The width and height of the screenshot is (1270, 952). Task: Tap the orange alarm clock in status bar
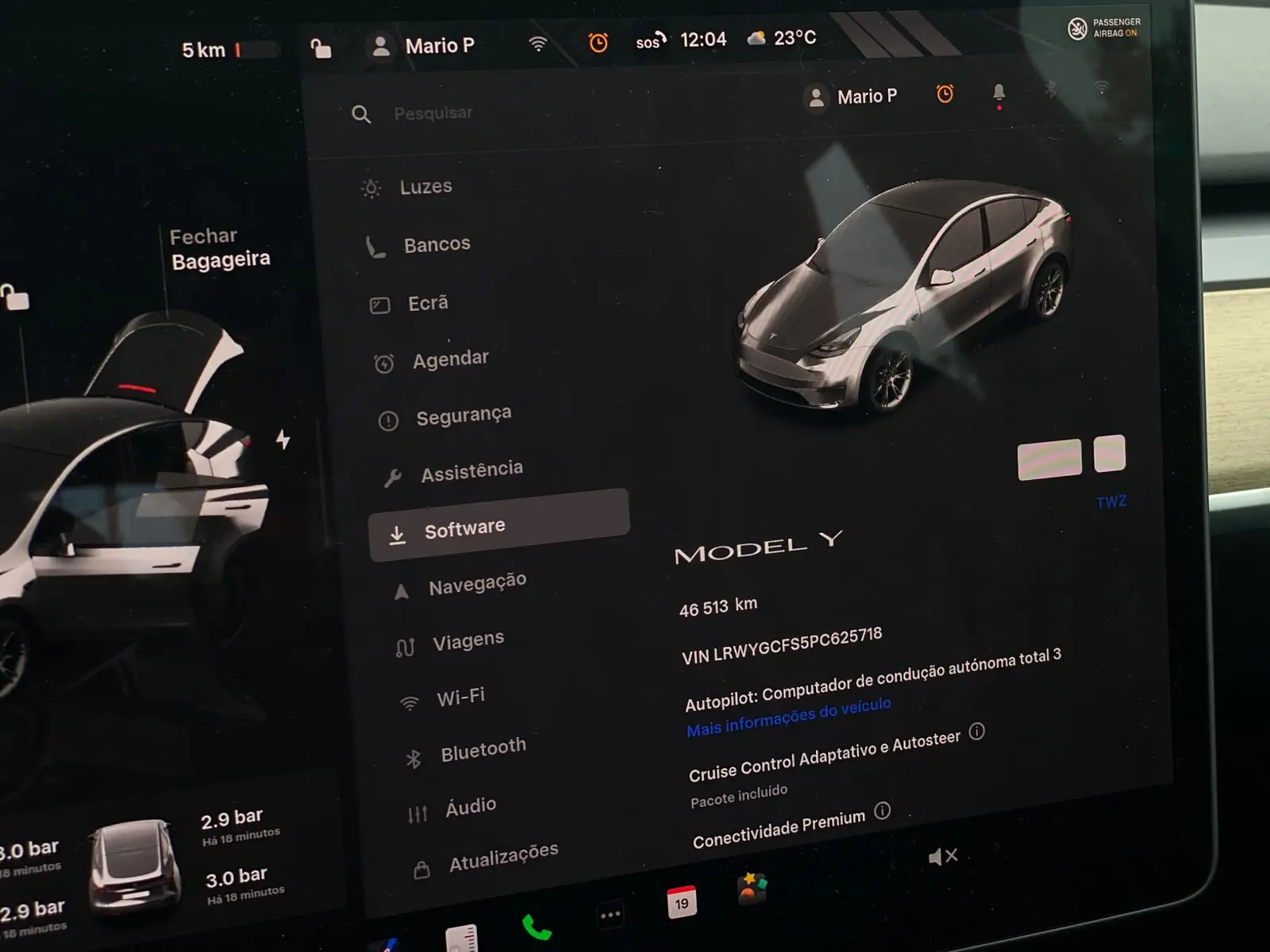[598, 42]
